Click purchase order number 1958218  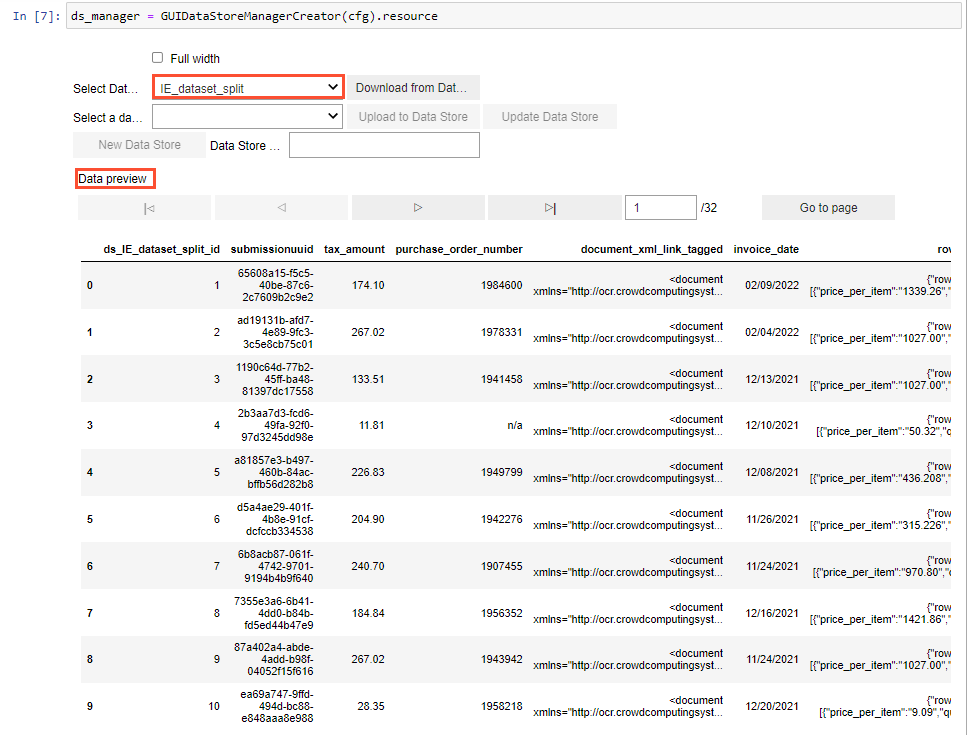coord(501,707)
